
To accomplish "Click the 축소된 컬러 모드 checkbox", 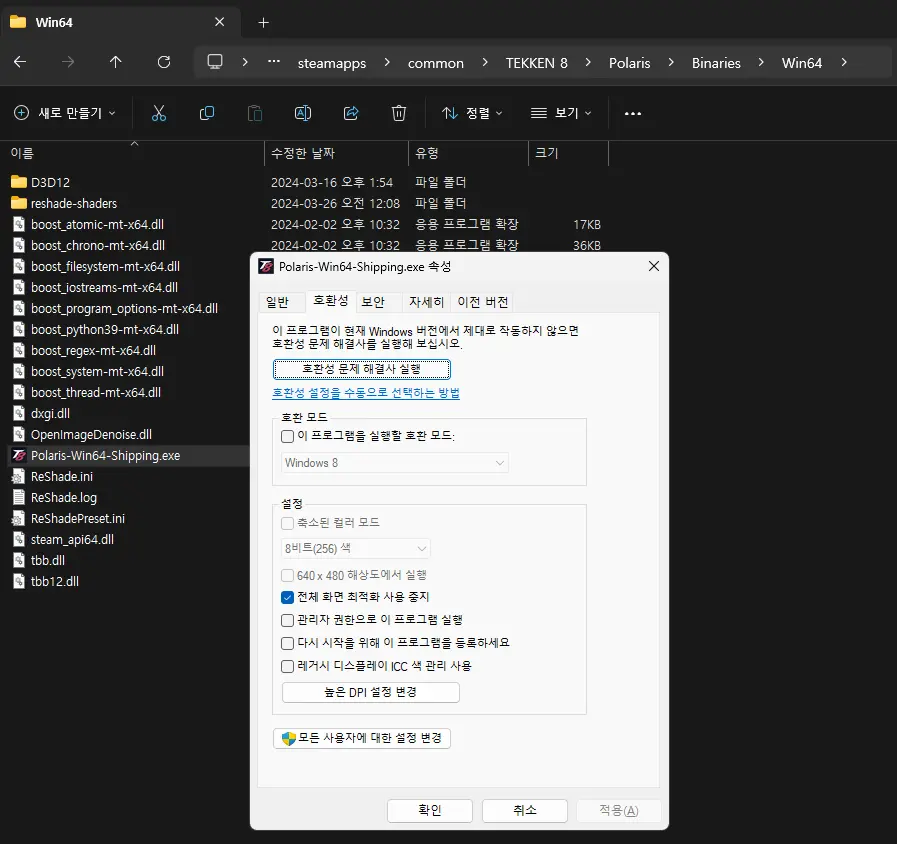I will coord(287,523).
